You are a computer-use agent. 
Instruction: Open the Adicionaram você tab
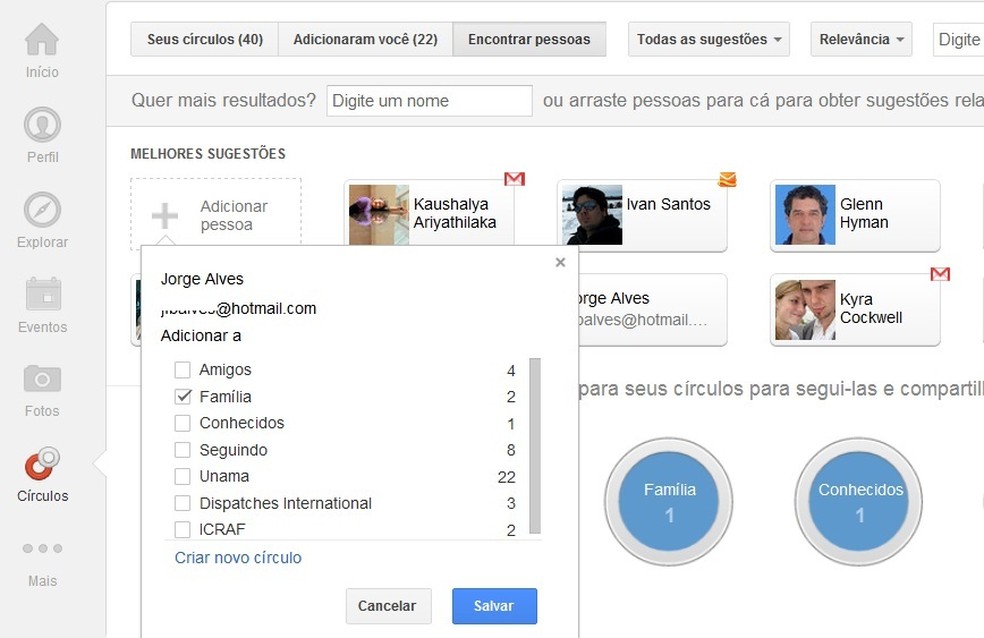pyautogui.click(x=365, y=39)
